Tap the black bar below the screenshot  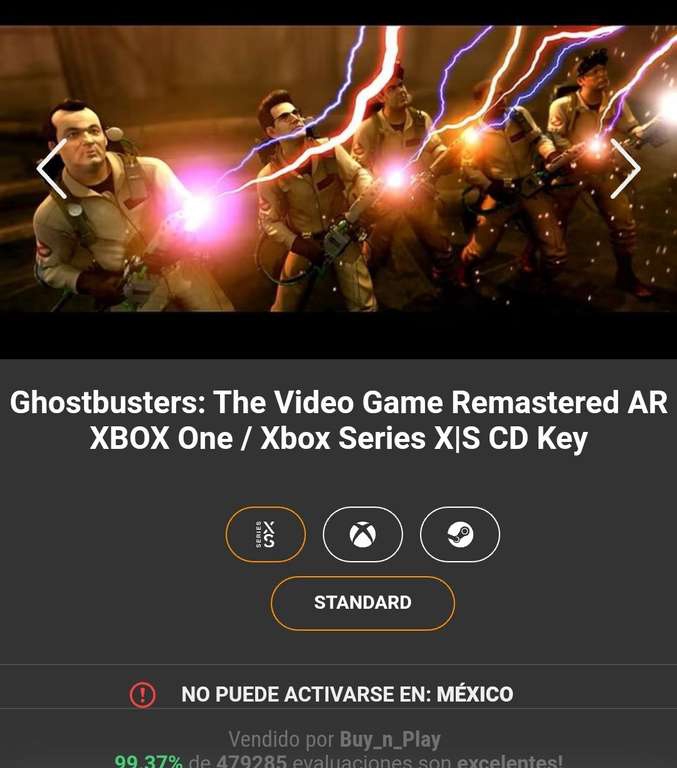(x=338, y=335)
